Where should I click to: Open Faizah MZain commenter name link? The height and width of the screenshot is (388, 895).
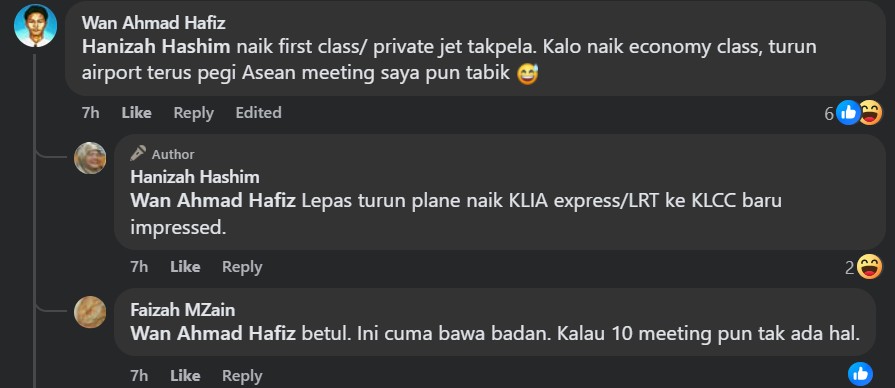183,309
